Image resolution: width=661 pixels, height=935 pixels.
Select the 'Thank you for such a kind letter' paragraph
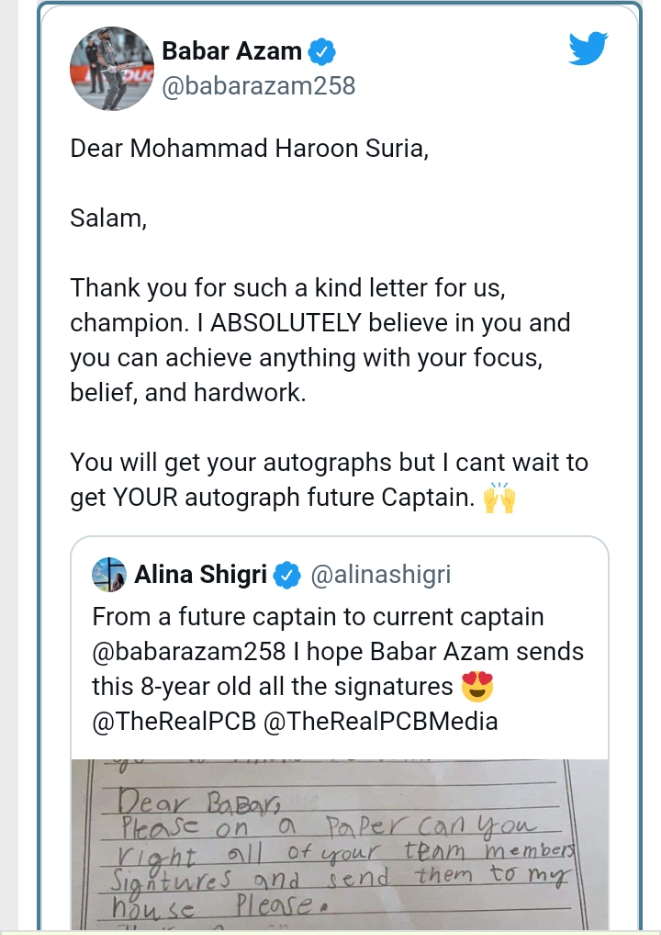(322, 340)
